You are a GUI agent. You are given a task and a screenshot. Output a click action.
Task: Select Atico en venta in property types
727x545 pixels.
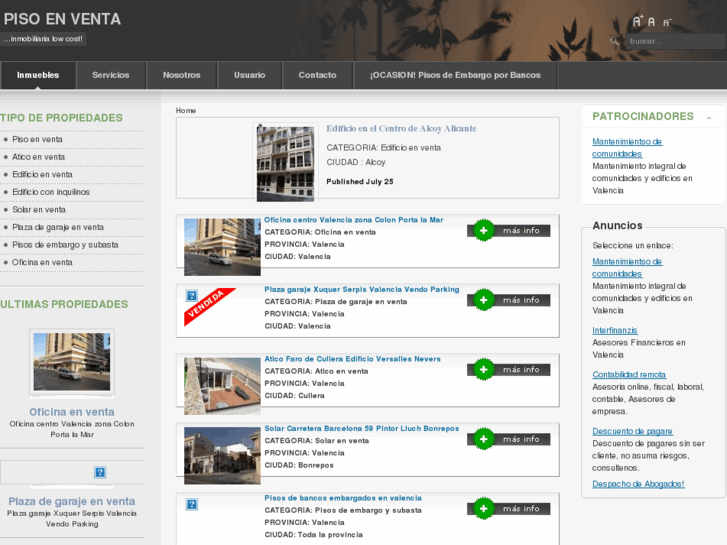[39, 157]
